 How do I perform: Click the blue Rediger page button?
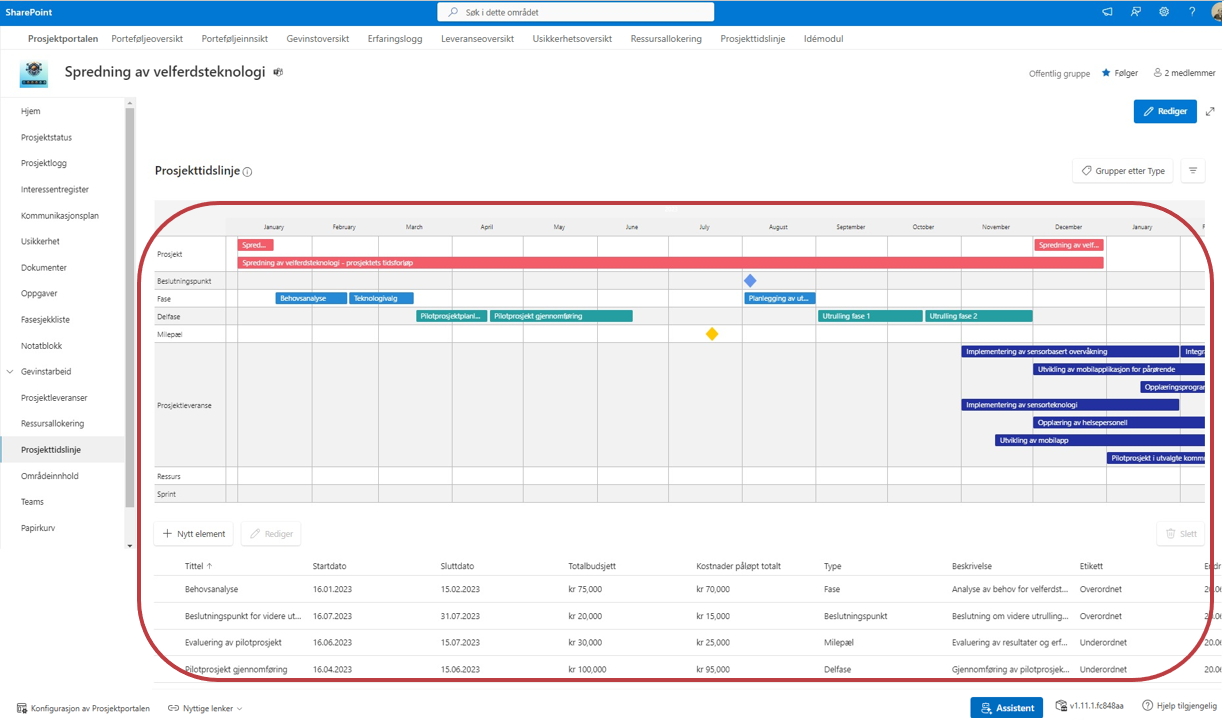1164,111
